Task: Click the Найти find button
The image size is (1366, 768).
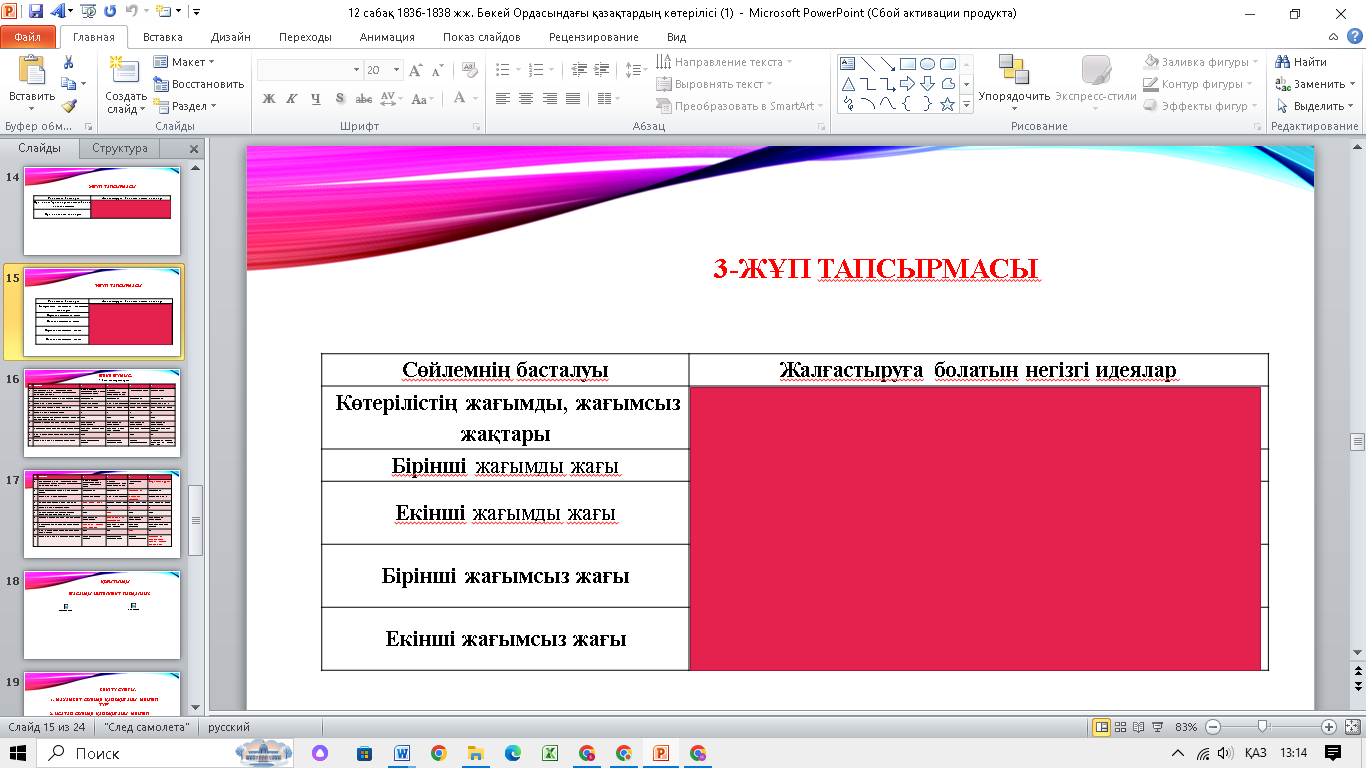Action: [1302, 62]
